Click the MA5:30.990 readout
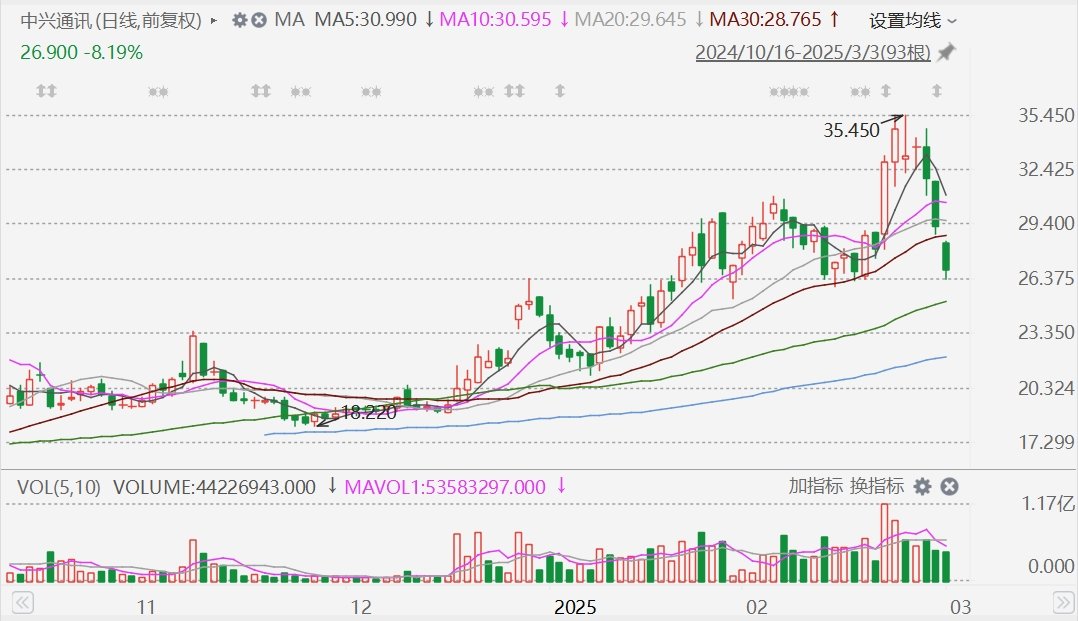 pos(366,20)
